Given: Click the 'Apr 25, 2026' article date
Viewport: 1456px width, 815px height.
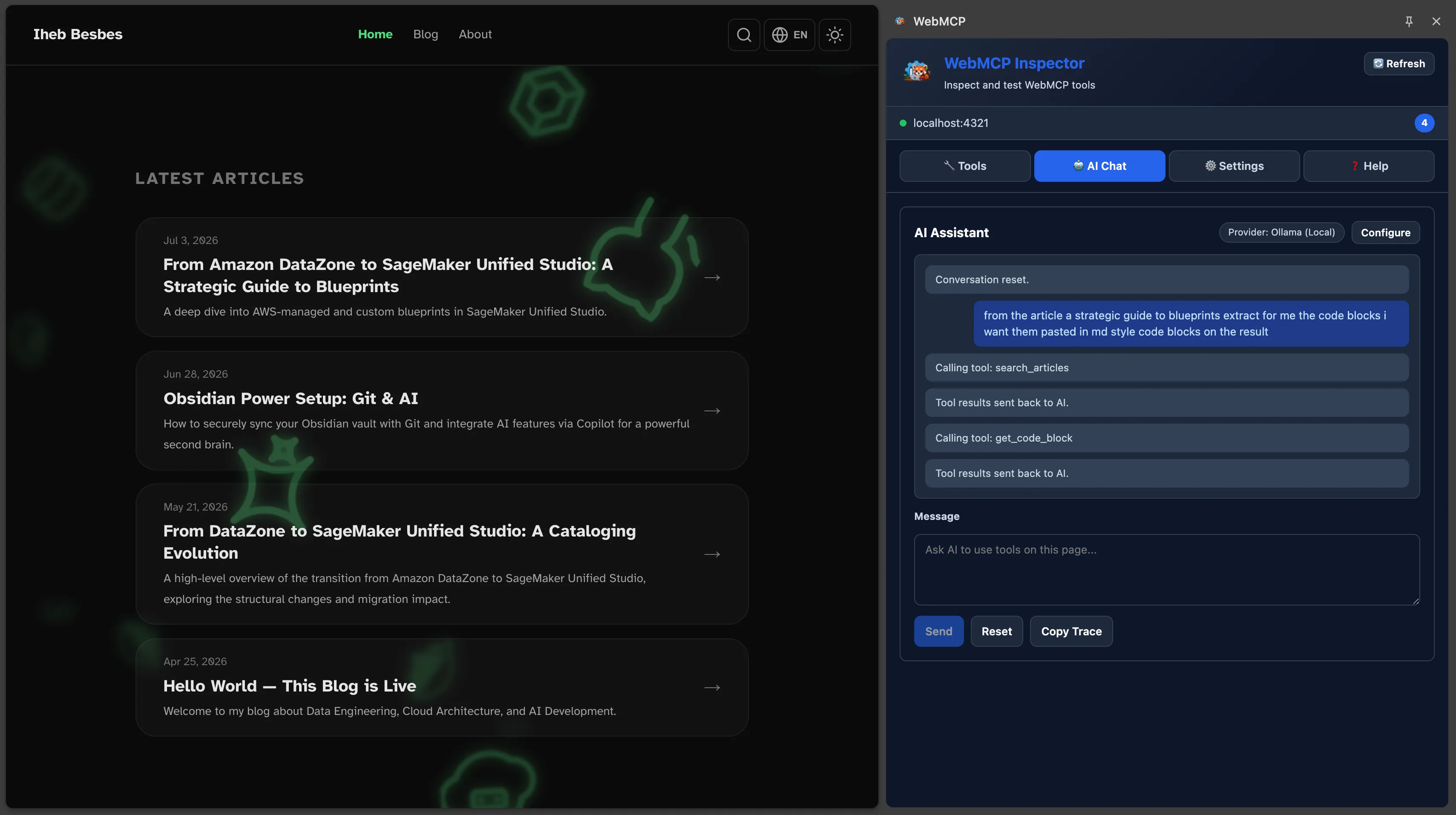Looking at the screenshot, I should tap(195, 662).
